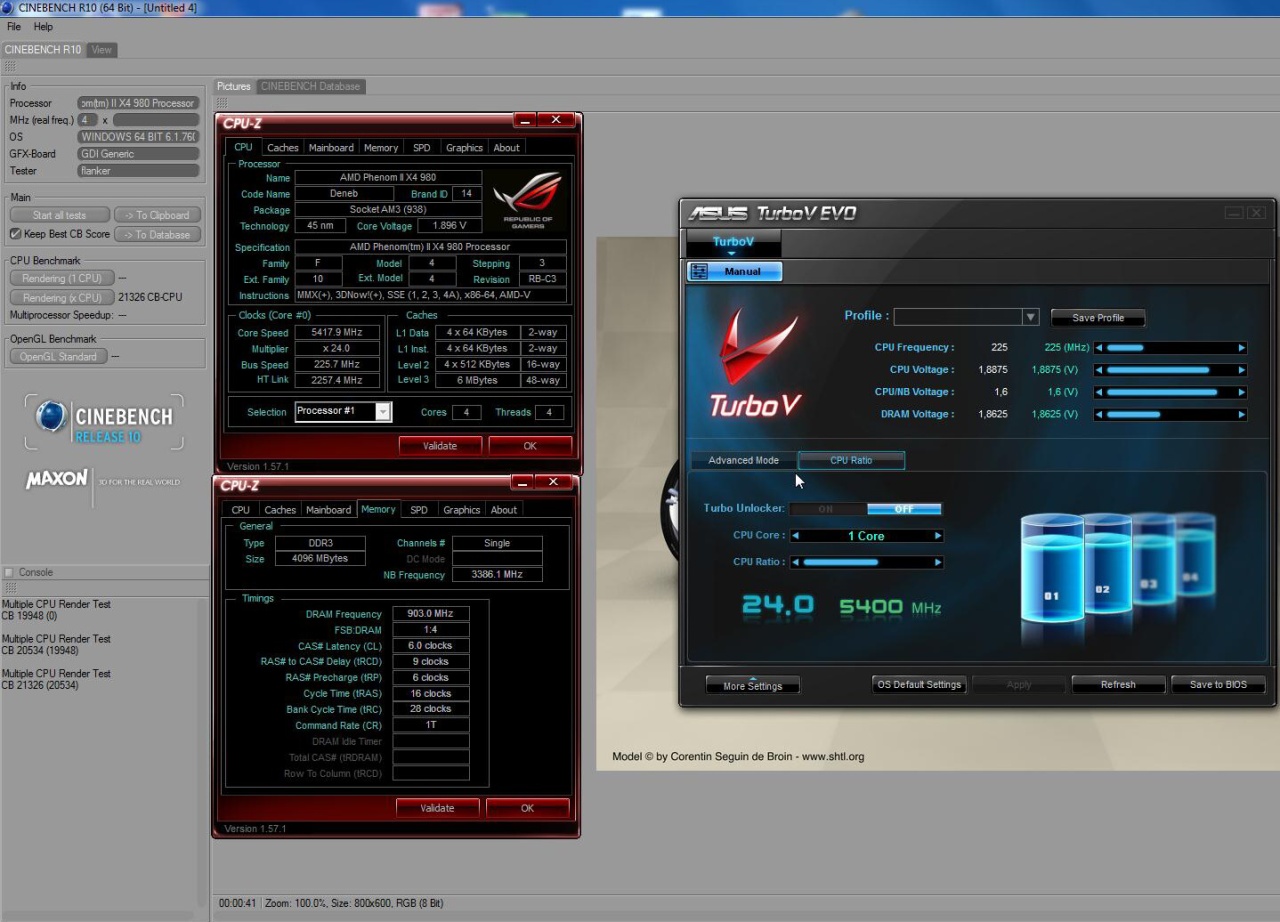
Task: Click the GFX-Board field
Action: 138,154
